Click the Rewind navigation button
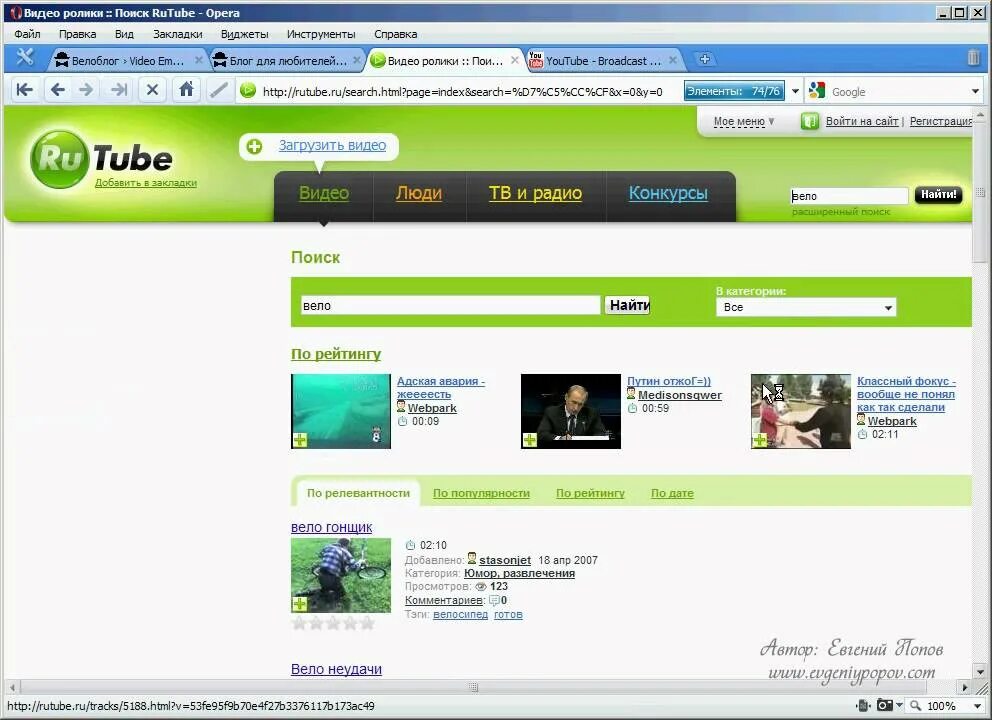This screenshot has height=720, width=992. point(25,90)
